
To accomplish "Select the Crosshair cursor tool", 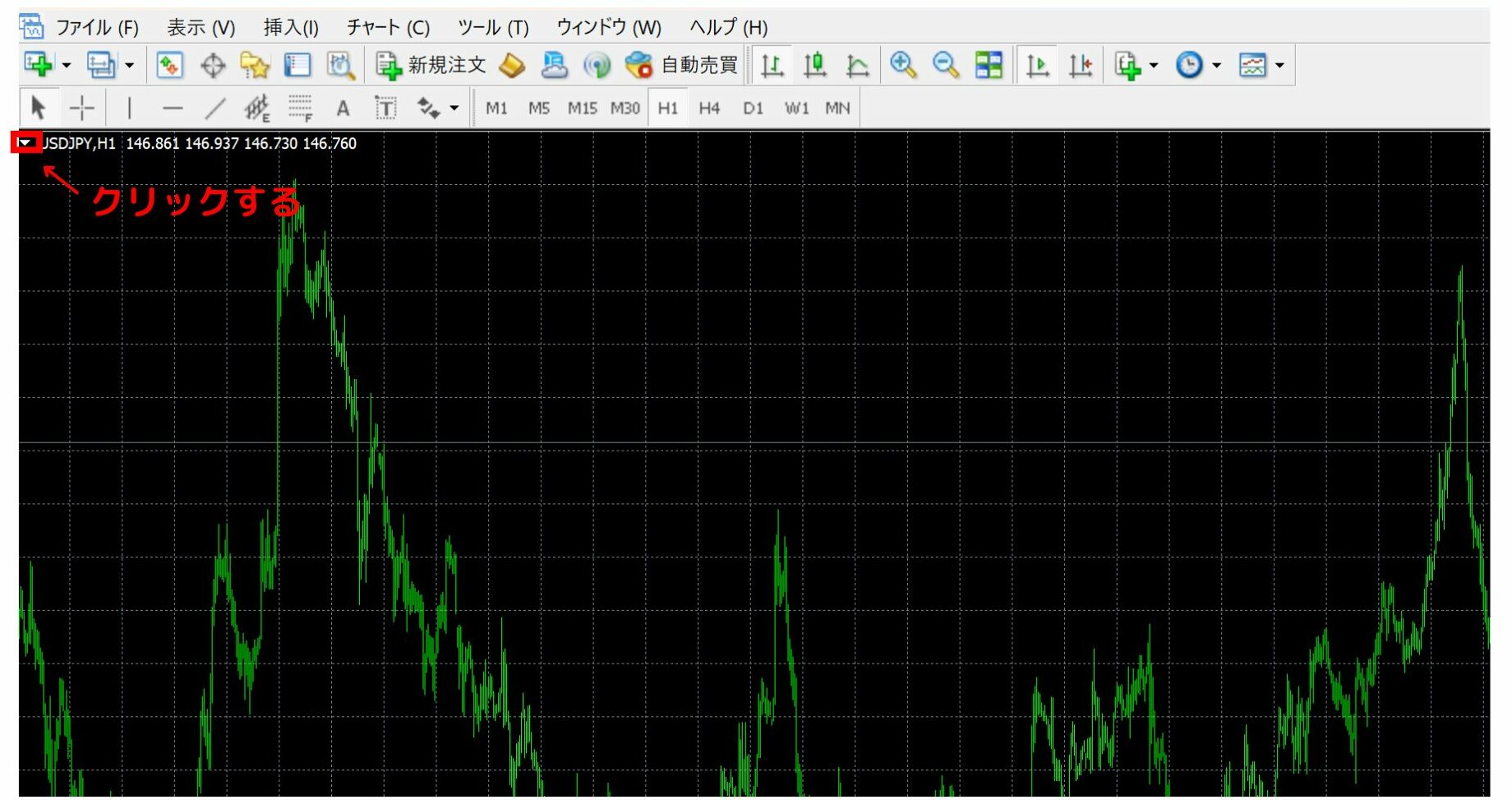I will pos(82,108).
